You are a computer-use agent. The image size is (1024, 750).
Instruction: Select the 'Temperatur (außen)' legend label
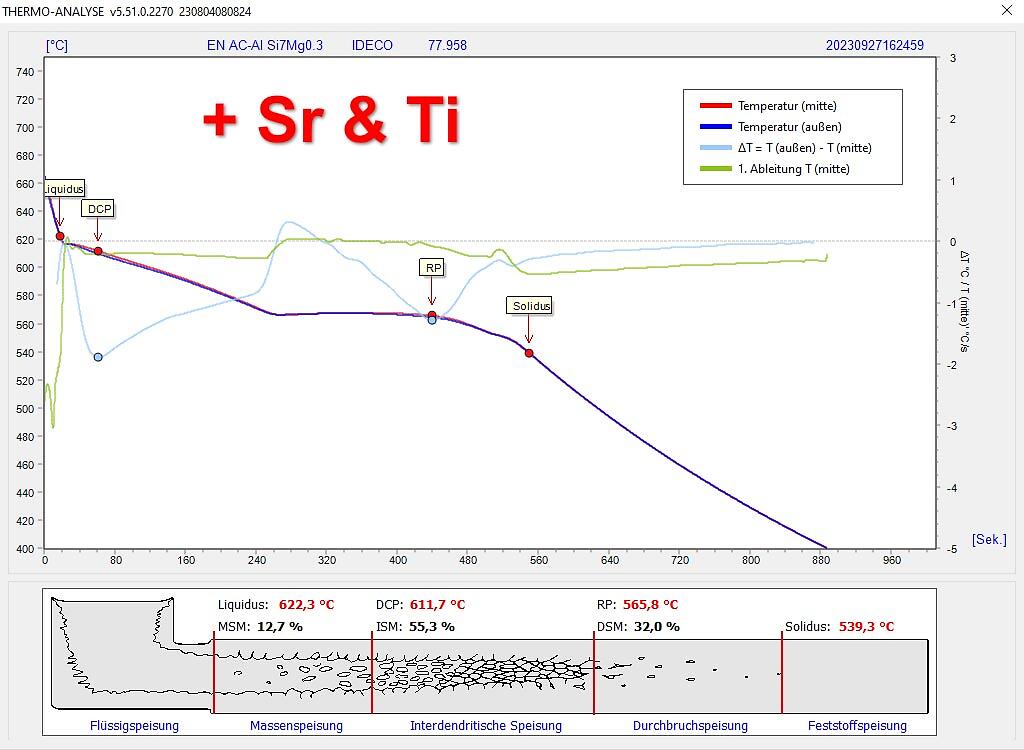[x=790, y=127]
